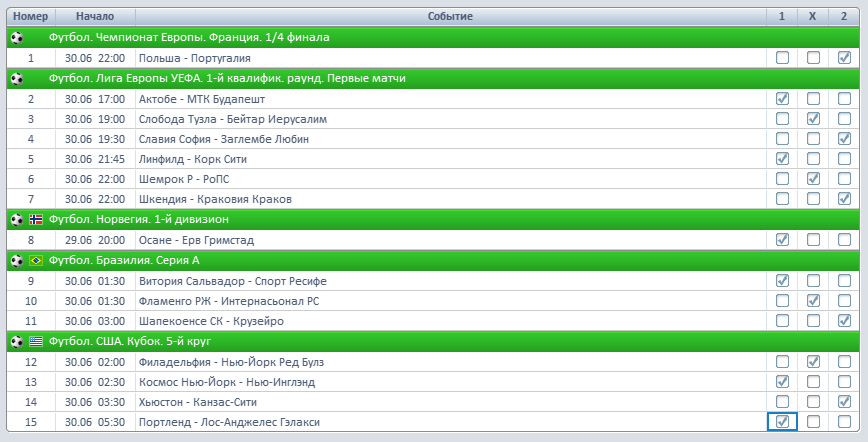The width and height of the screenshot is (868, 442).
Task: Check outcome 2 for Фламенго РЖ match
Action: click(844, 300)
